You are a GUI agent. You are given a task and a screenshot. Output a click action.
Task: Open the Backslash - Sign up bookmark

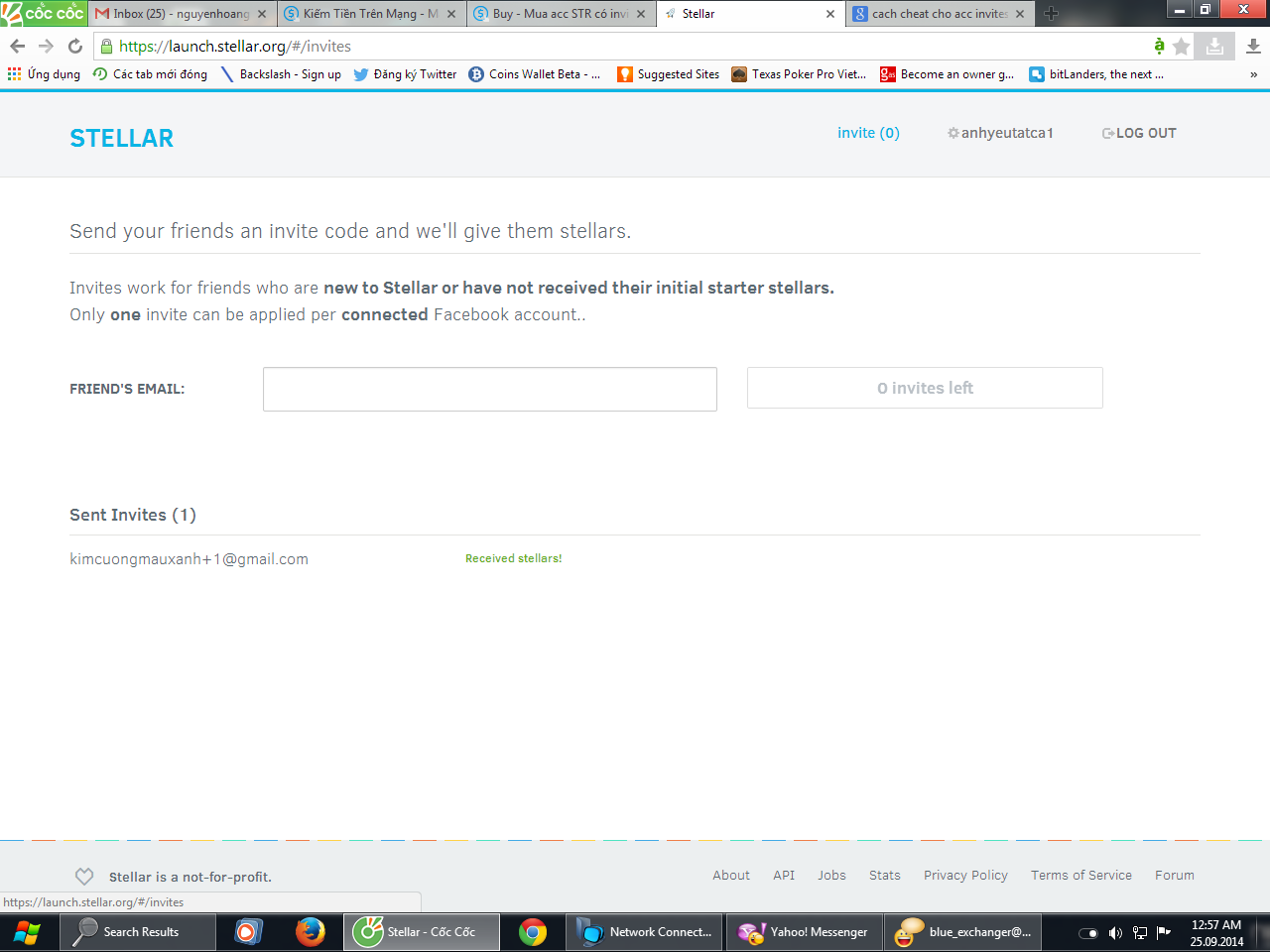coord(281,74)
